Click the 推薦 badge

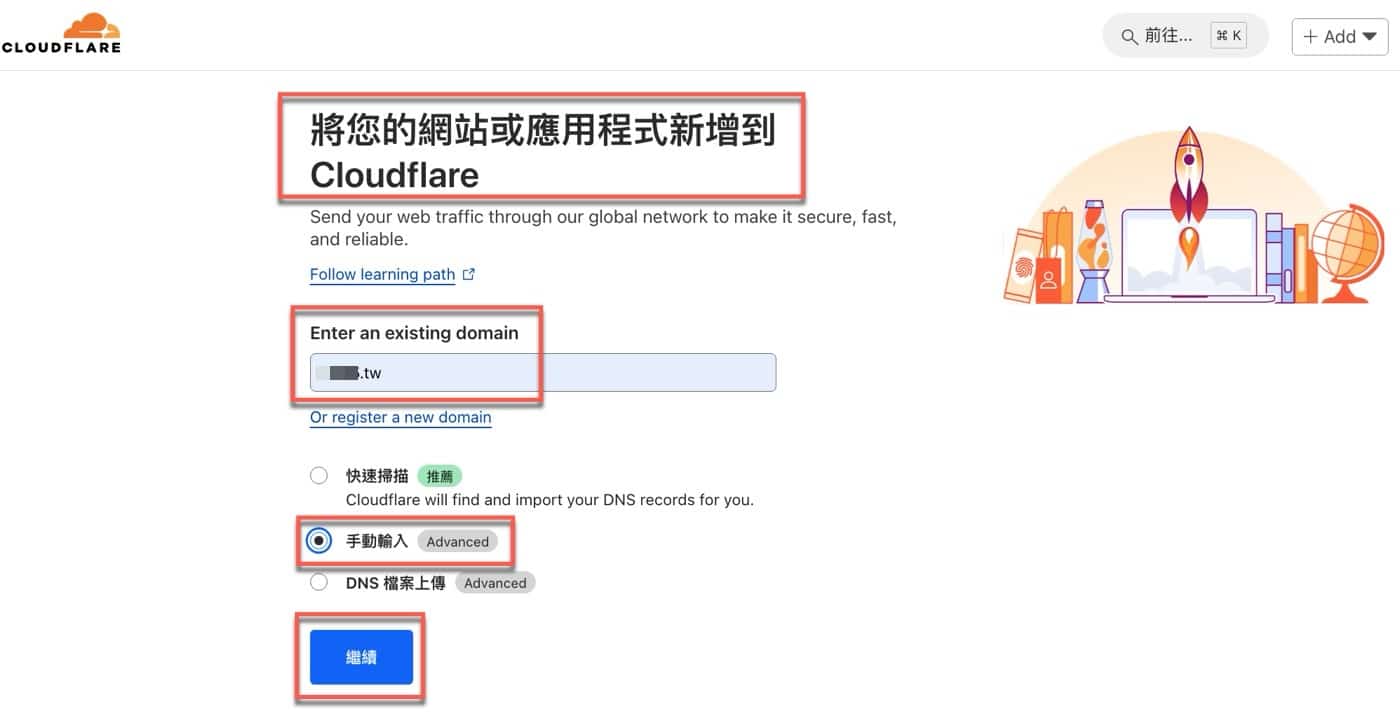[440, 476]
